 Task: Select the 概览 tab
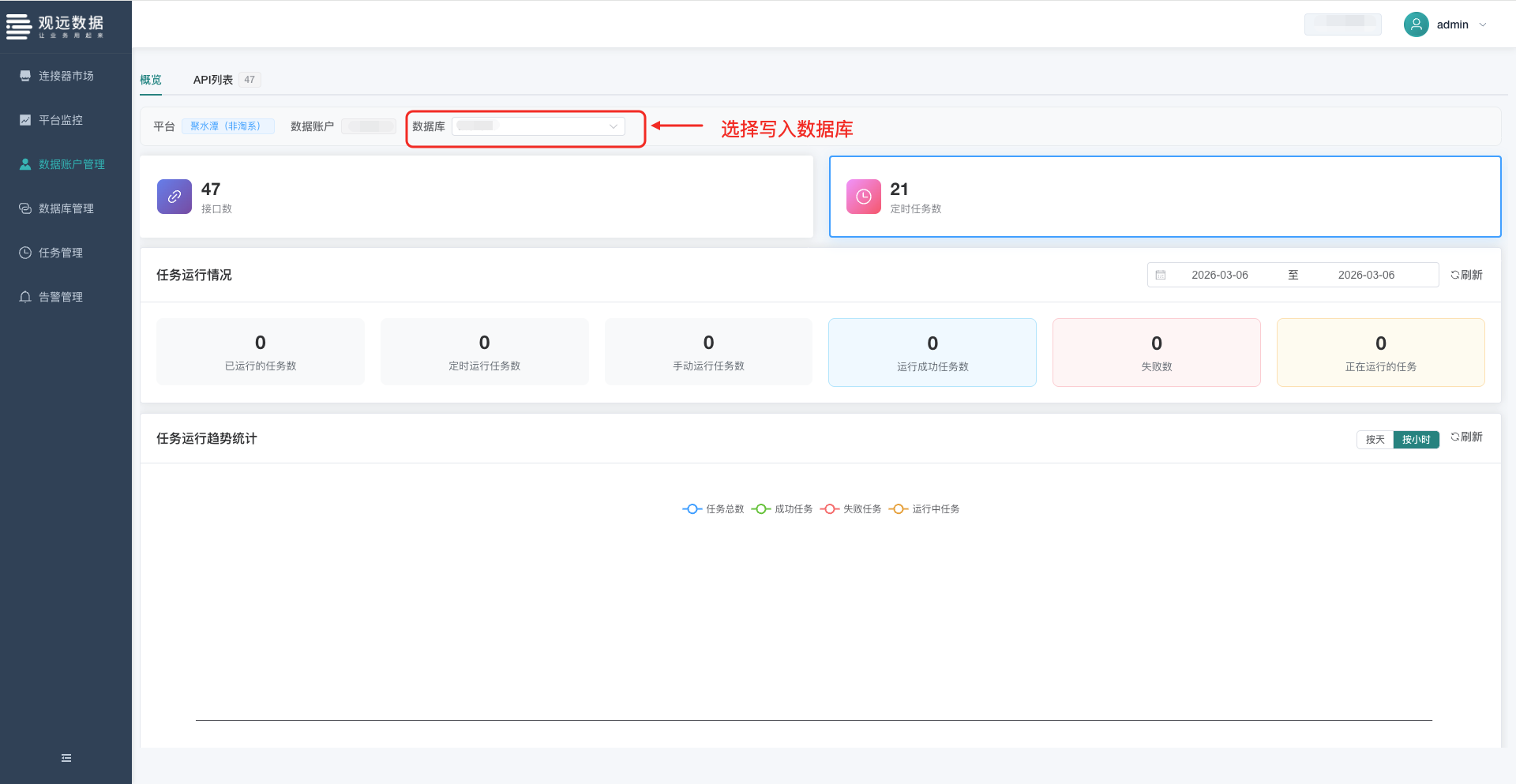tap(151, 80)
